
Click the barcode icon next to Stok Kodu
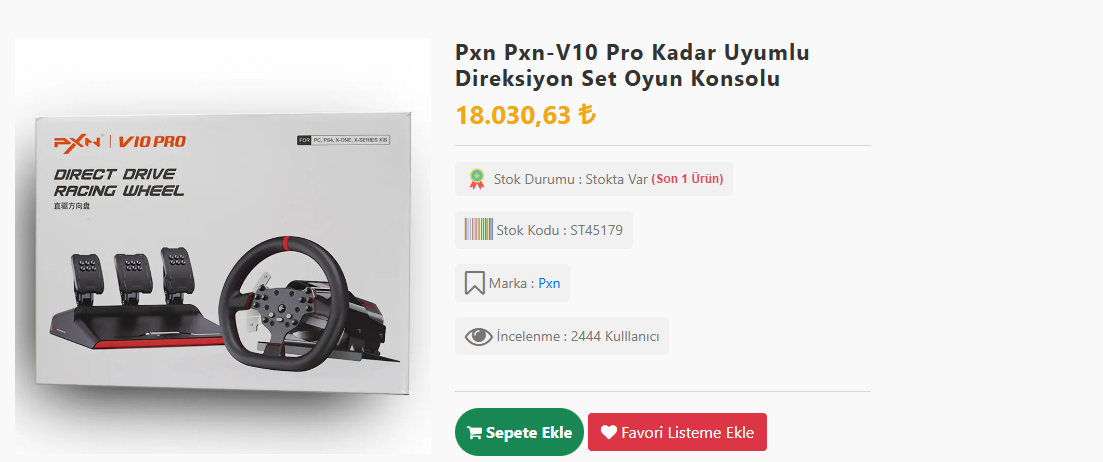pyautogui.click(x=478, y=229)
